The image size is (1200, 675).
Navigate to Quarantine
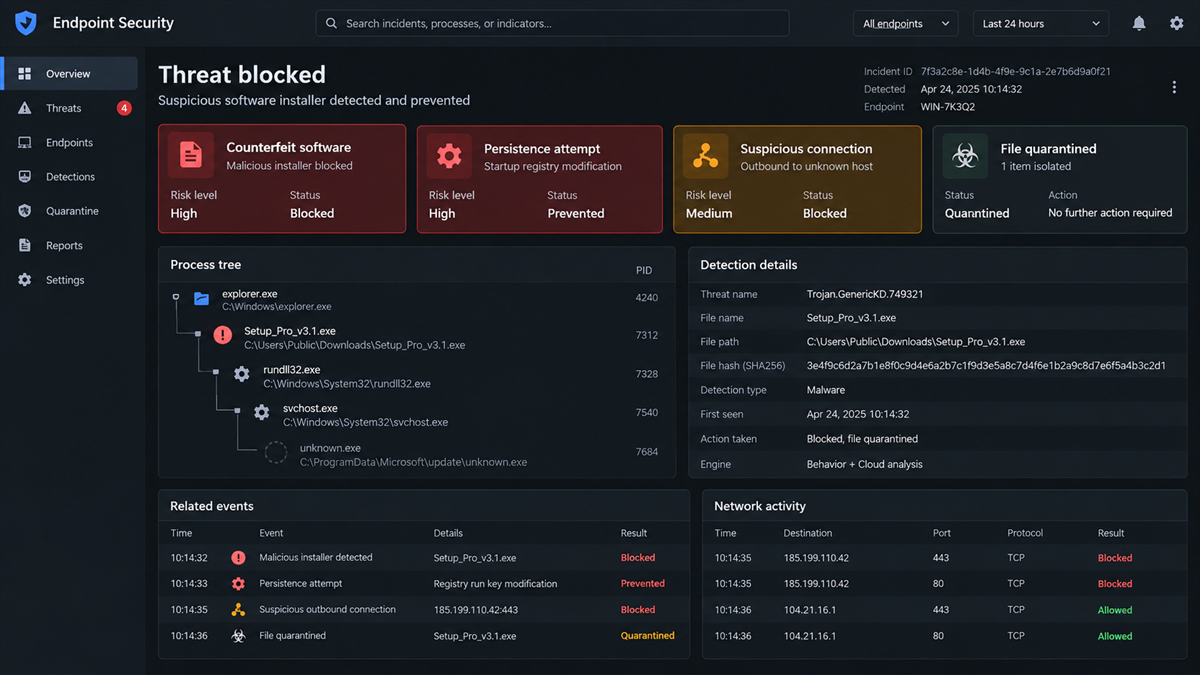click(70, 211)
